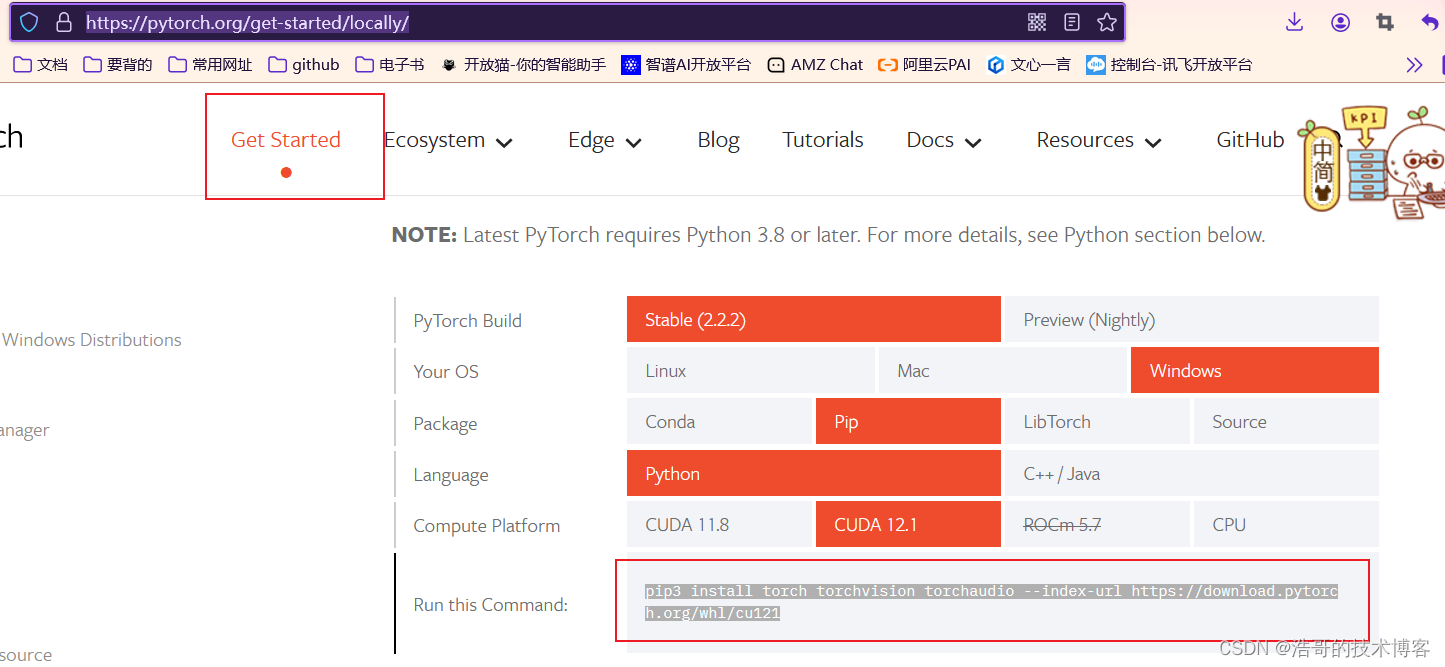Open the QR code generator icon
1445x667 pixels.
1037,22
